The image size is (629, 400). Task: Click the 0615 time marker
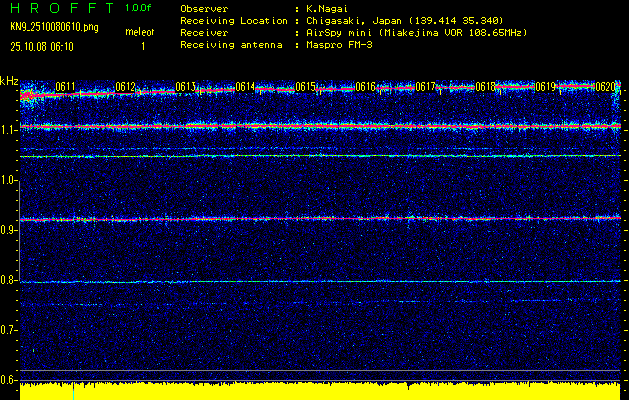tap(305, 87)
